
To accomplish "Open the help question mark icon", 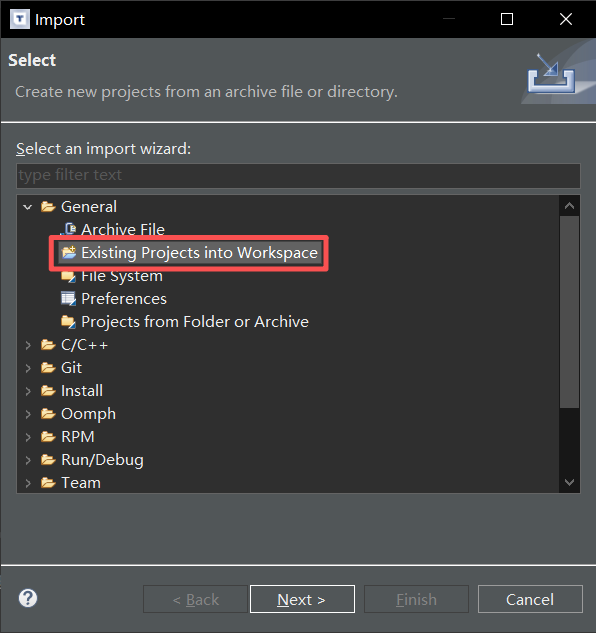I will 28,598.
